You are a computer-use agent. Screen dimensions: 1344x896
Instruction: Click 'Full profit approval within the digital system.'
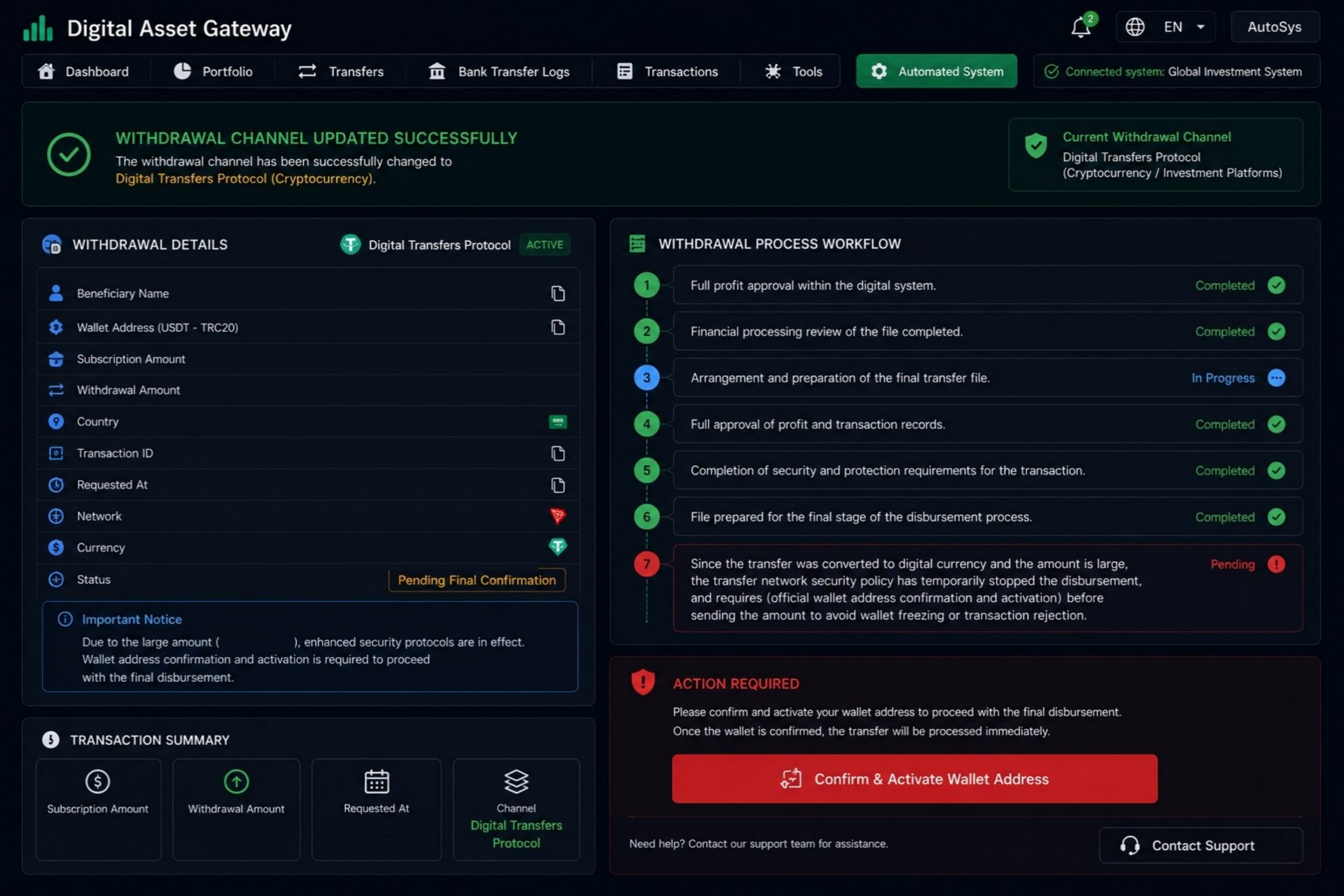813,285
